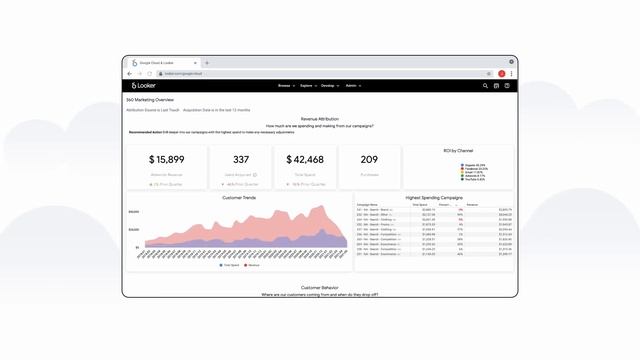Expand the Admin dropdown arrow
The height and width of the screenshot is (360, 640).
pyautogui.click(x=360, y=86)
